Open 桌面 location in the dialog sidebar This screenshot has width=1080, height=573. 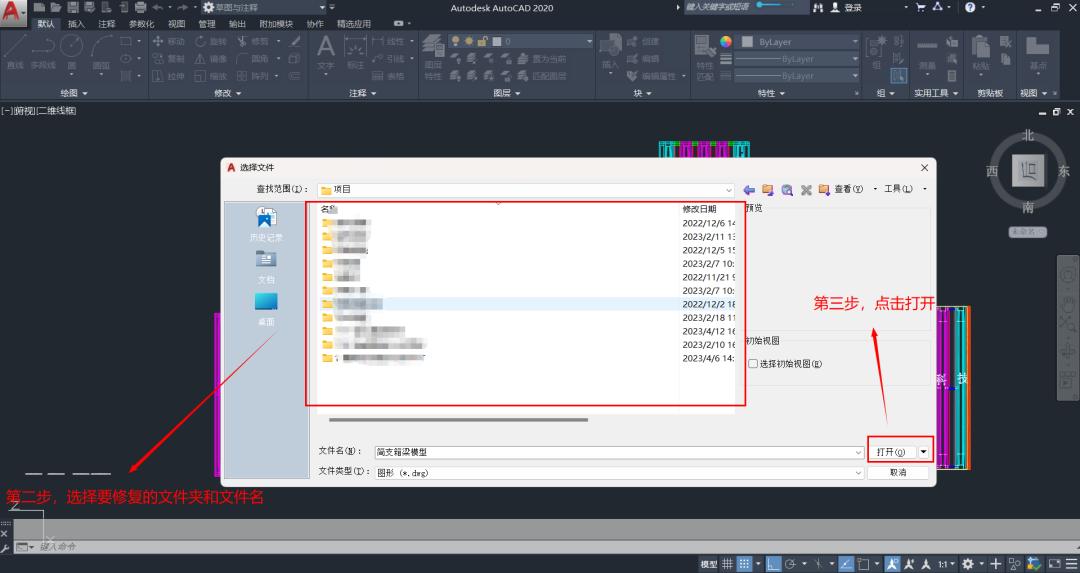(x=266, y=309)
